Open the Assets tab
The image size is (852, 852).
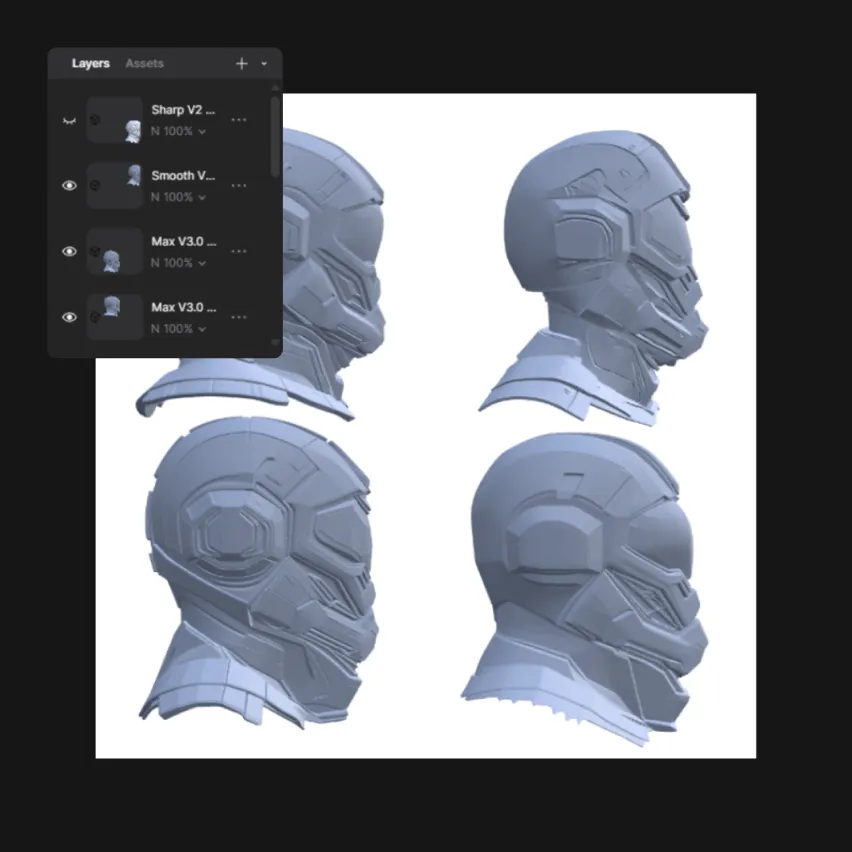click(x=144, y=64)
